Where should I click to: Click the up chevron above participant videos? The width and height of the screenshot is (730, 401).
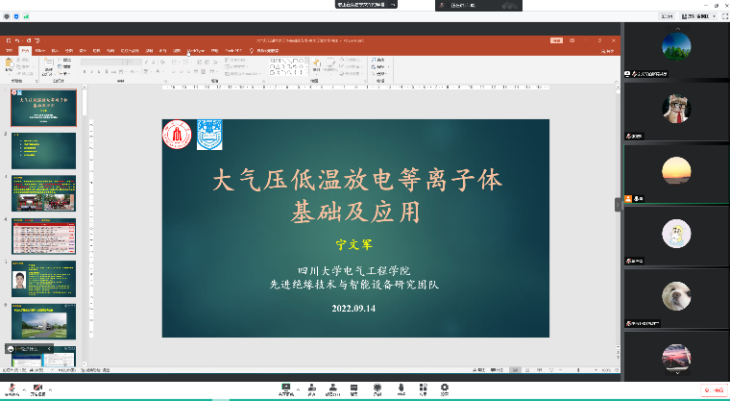click(x=676, y=28)
